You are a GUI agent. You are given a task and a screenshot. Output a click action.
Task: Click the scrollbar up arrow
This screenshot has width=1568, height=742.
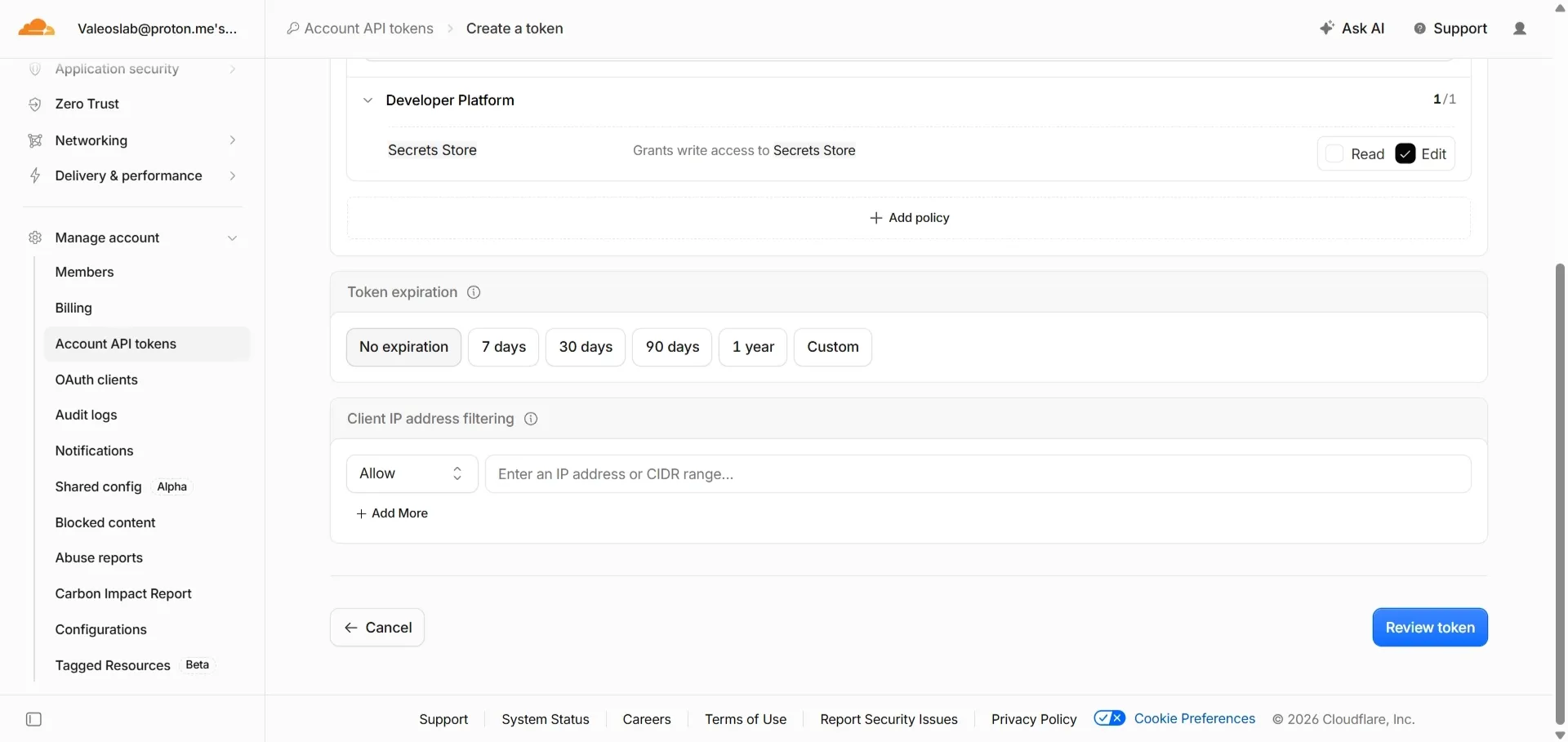pos(1560,7)
